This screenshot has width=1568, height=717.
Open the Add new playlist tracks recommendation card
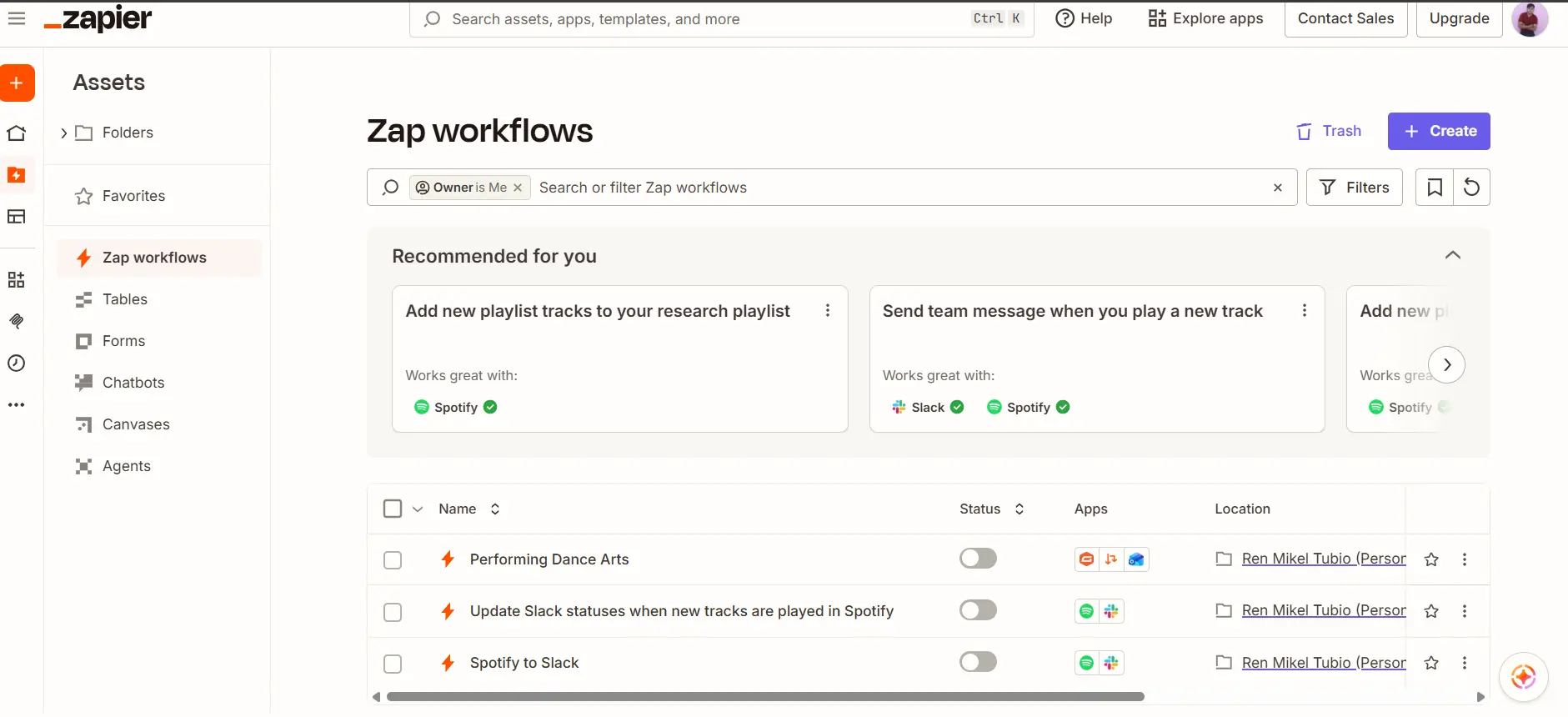[x=620, y=359]
